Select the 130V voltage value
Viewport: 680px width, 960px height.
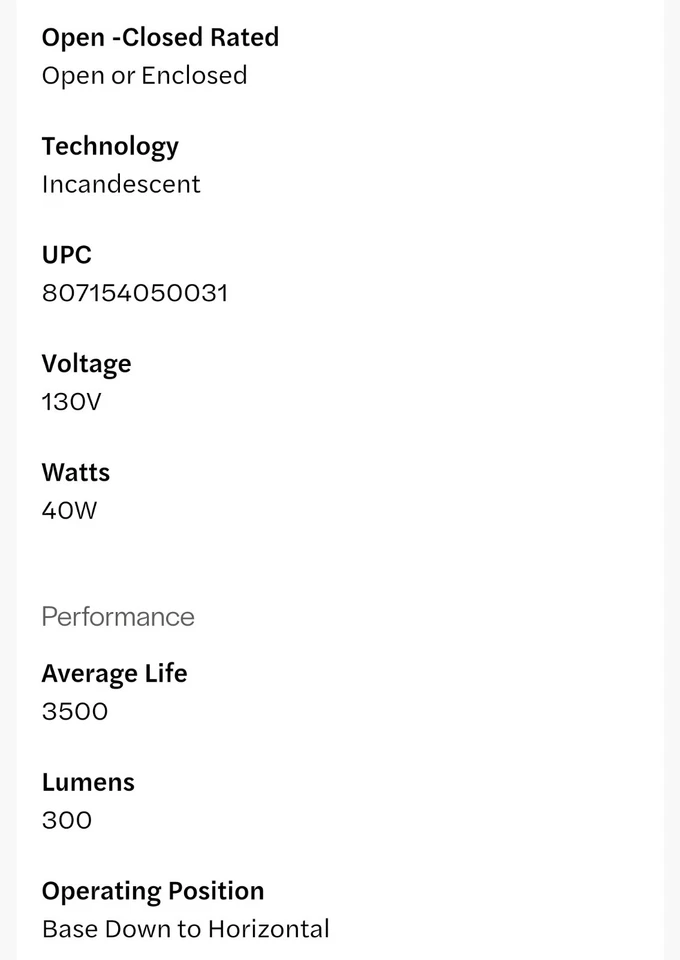pos(71,402)
